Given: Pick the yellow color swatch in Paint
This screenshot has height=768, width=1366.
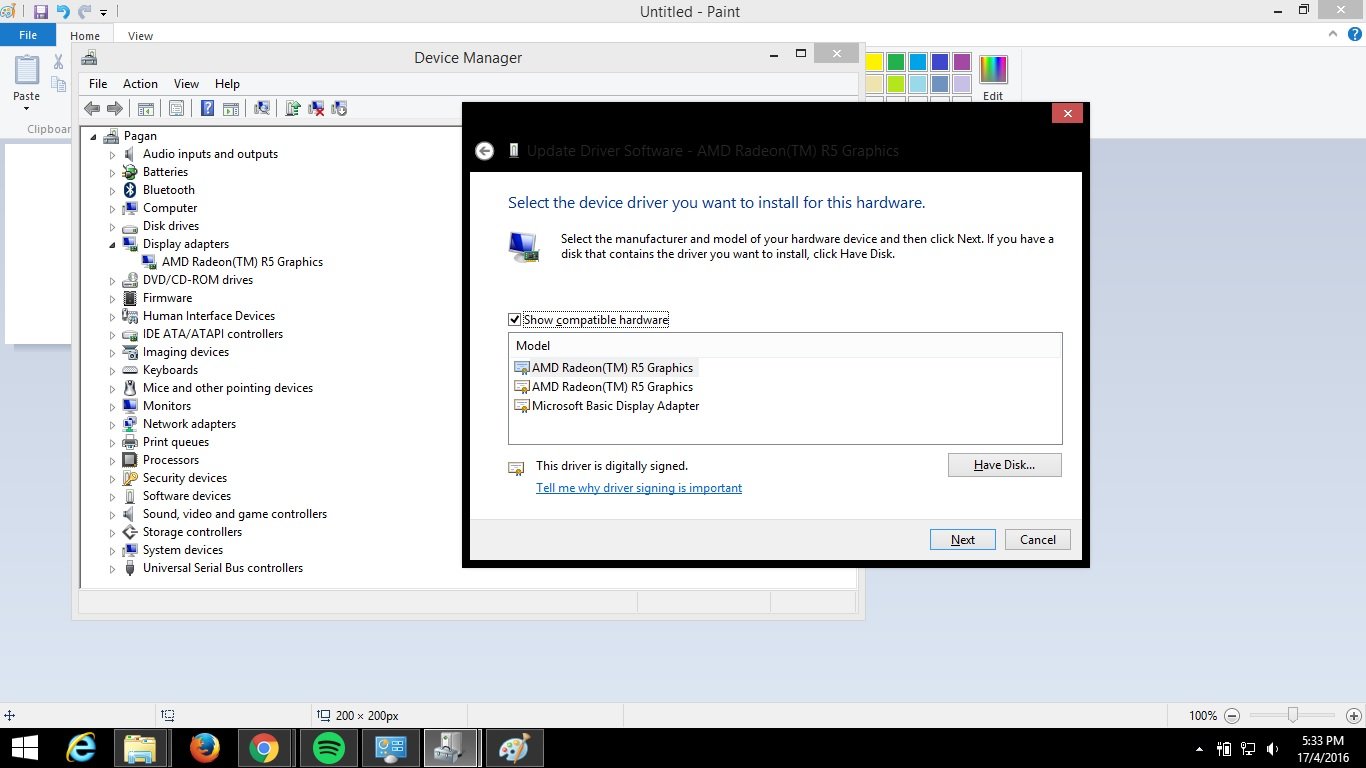Looking at the screenshot, I should point(874,62).
